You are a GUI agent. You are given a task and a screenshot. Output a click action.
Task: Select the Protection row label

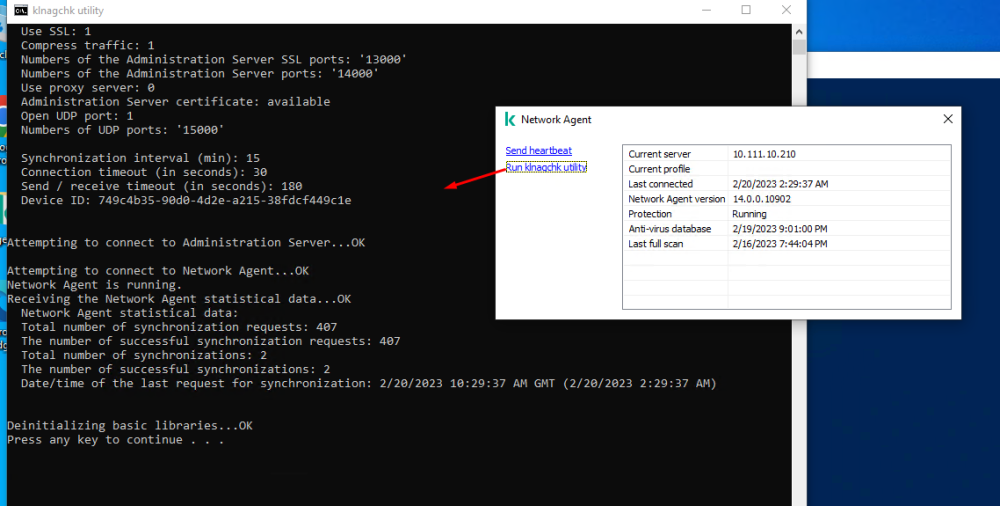pos(650,214)
